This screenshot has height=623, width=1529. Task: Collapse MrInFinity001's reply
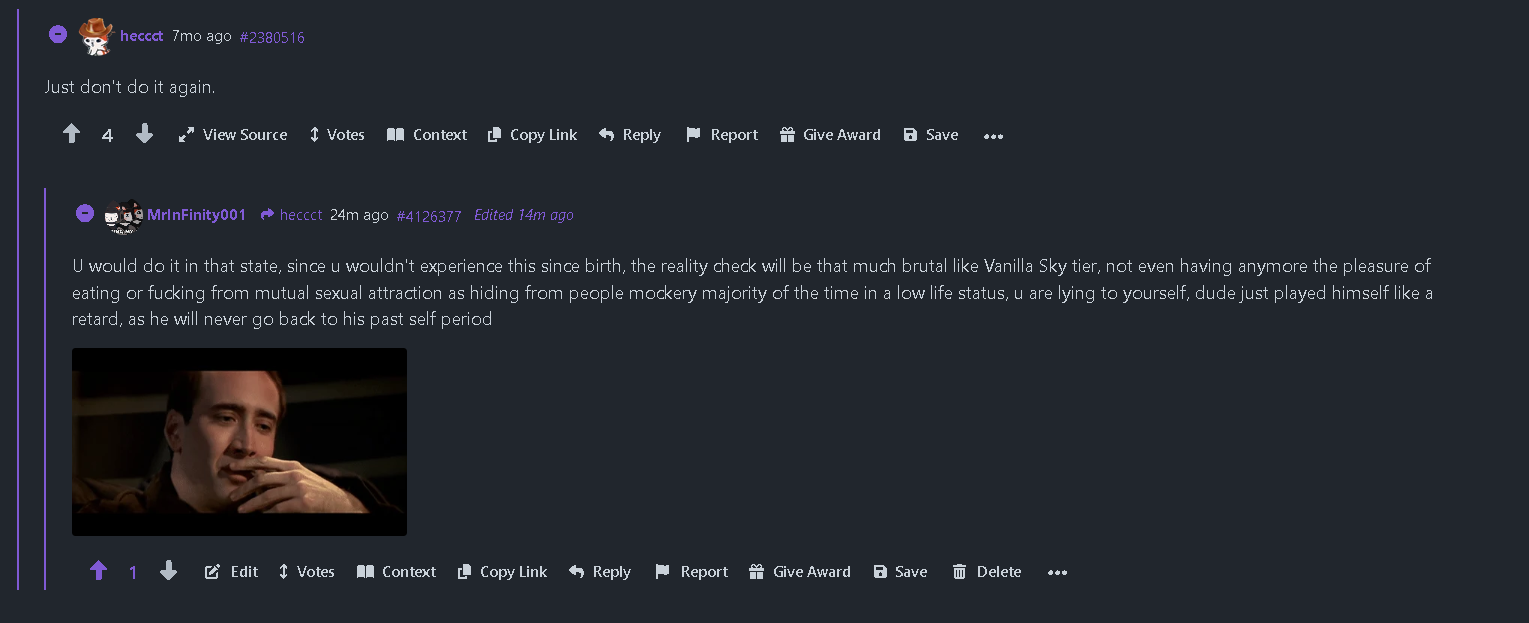coord(85,213)
